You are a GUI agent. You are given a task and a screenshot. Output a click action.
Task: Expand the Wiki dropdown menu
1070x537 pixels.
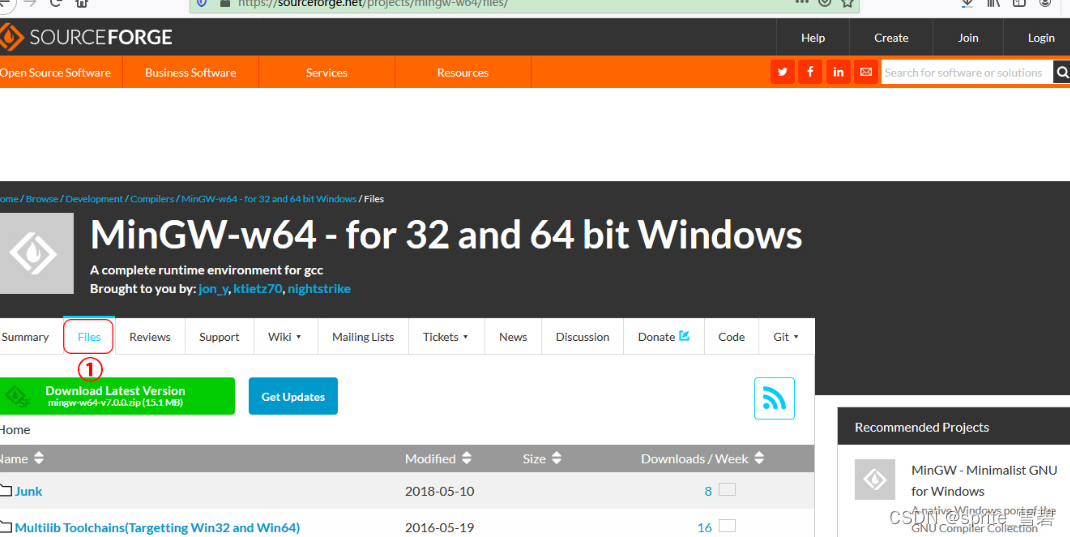pyautogui.click(x=285, y=336)
